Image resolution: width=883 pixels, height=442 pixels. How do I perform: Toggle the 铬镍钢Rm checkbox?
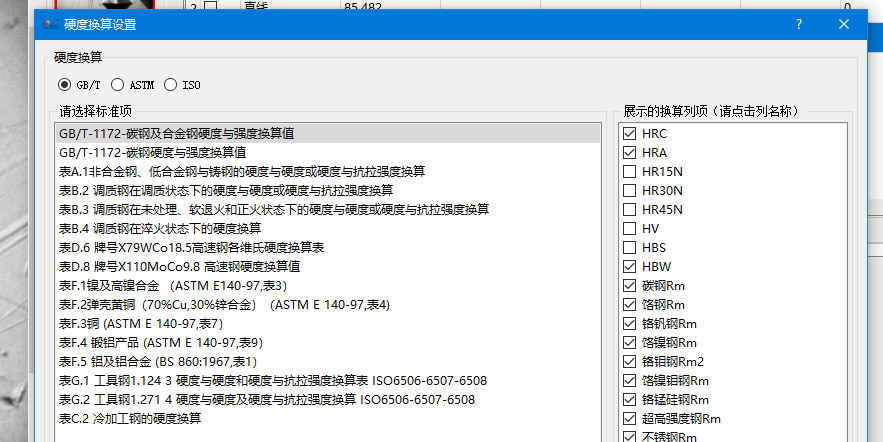coord(629,343)
